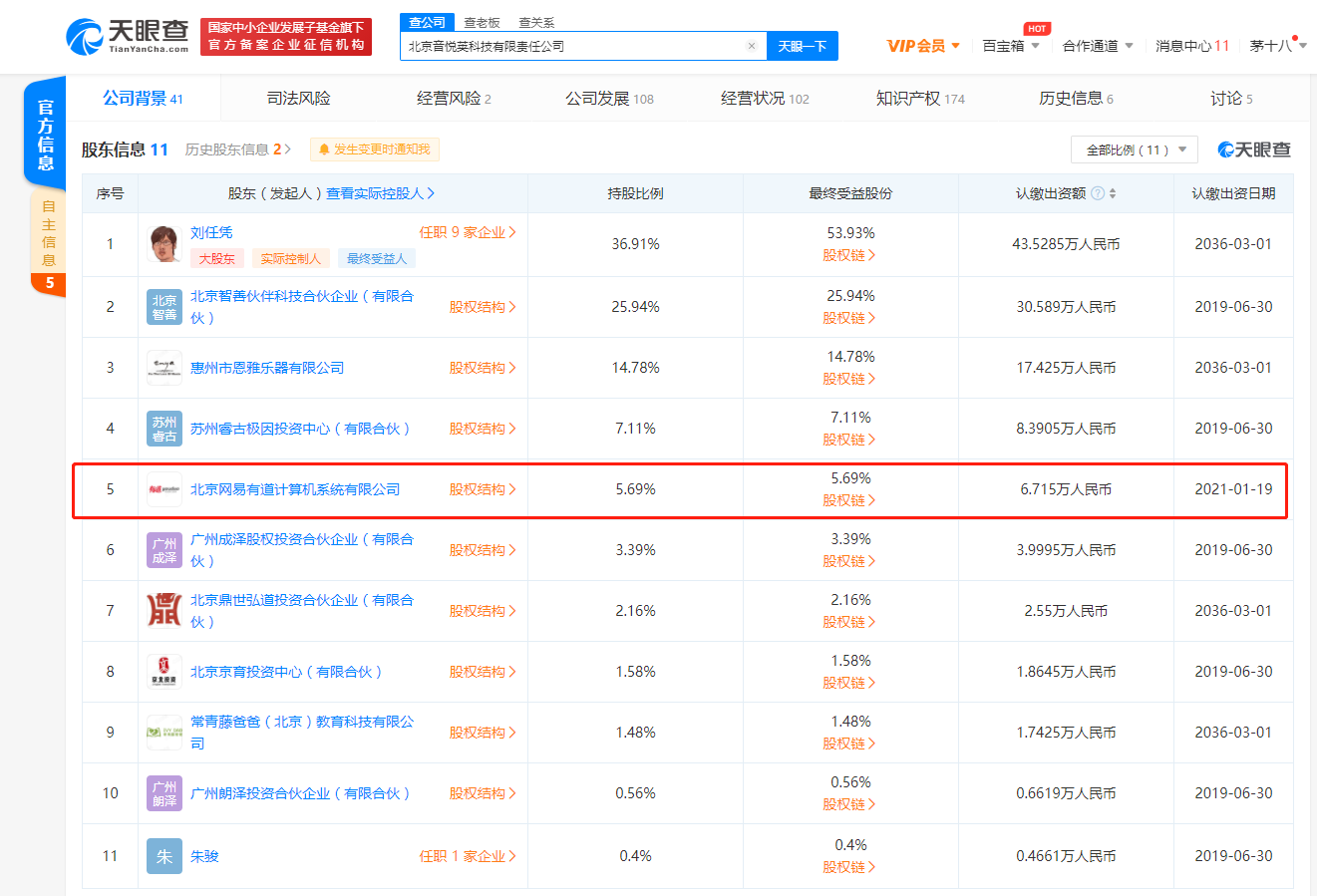Open 北京智善伙伴科技合伙企业 link
The height and width of the screenshot is (896, 1317).
tap(302, 307)
